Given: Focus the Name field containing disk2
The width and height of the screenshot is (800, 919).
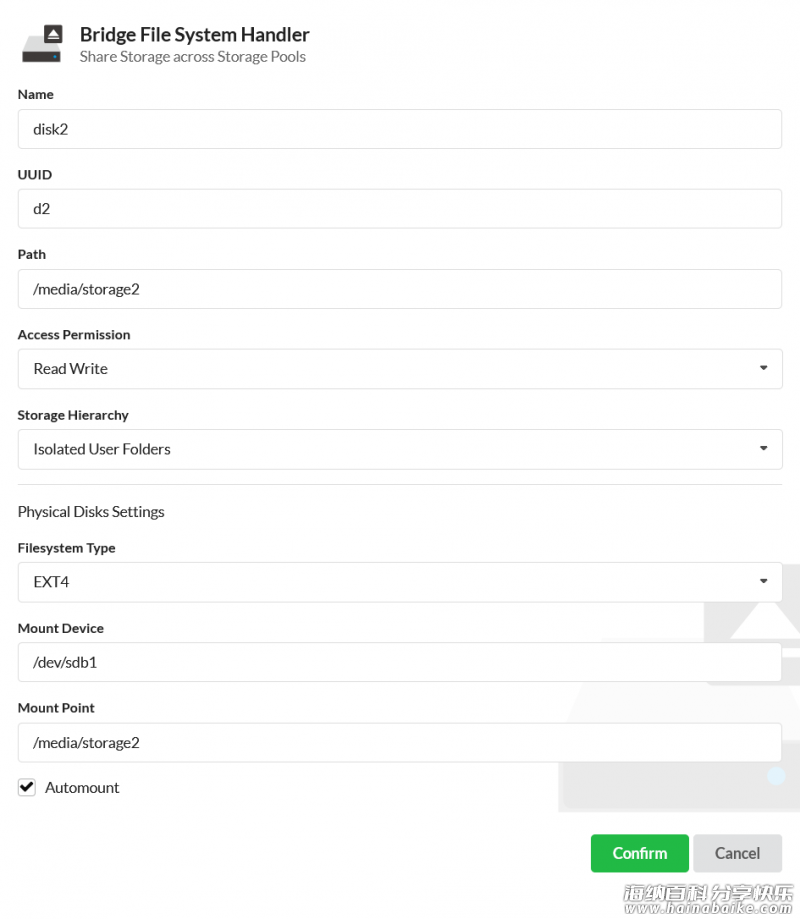Looking at the screenshot, I should point(400,129).
